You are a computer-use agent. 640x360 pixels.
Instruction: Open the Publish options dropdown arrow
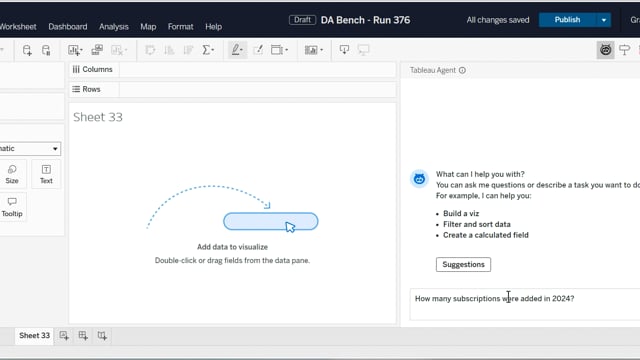pos(604,20)
